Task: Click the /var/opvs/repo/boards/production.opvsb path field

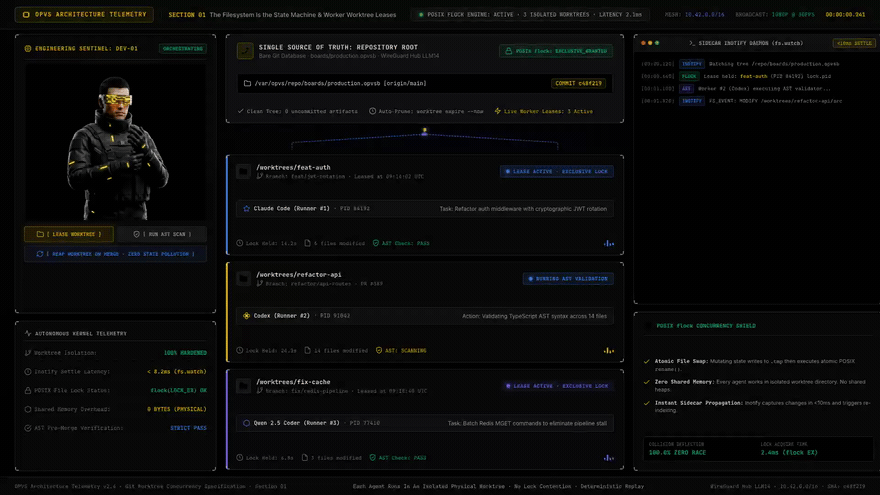Action: pos(425,83)
